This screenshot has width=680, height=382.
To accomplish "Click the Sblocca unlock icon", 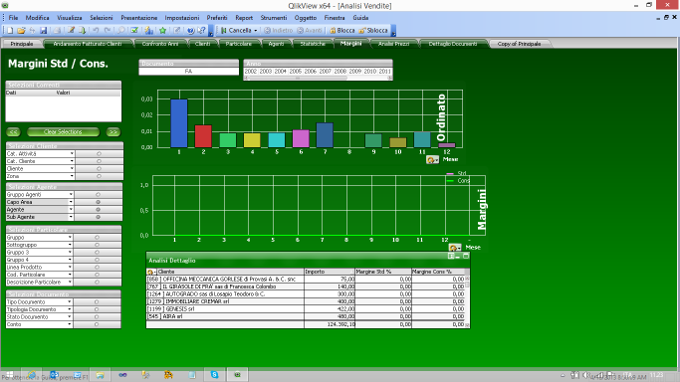I will click(362, 30).
